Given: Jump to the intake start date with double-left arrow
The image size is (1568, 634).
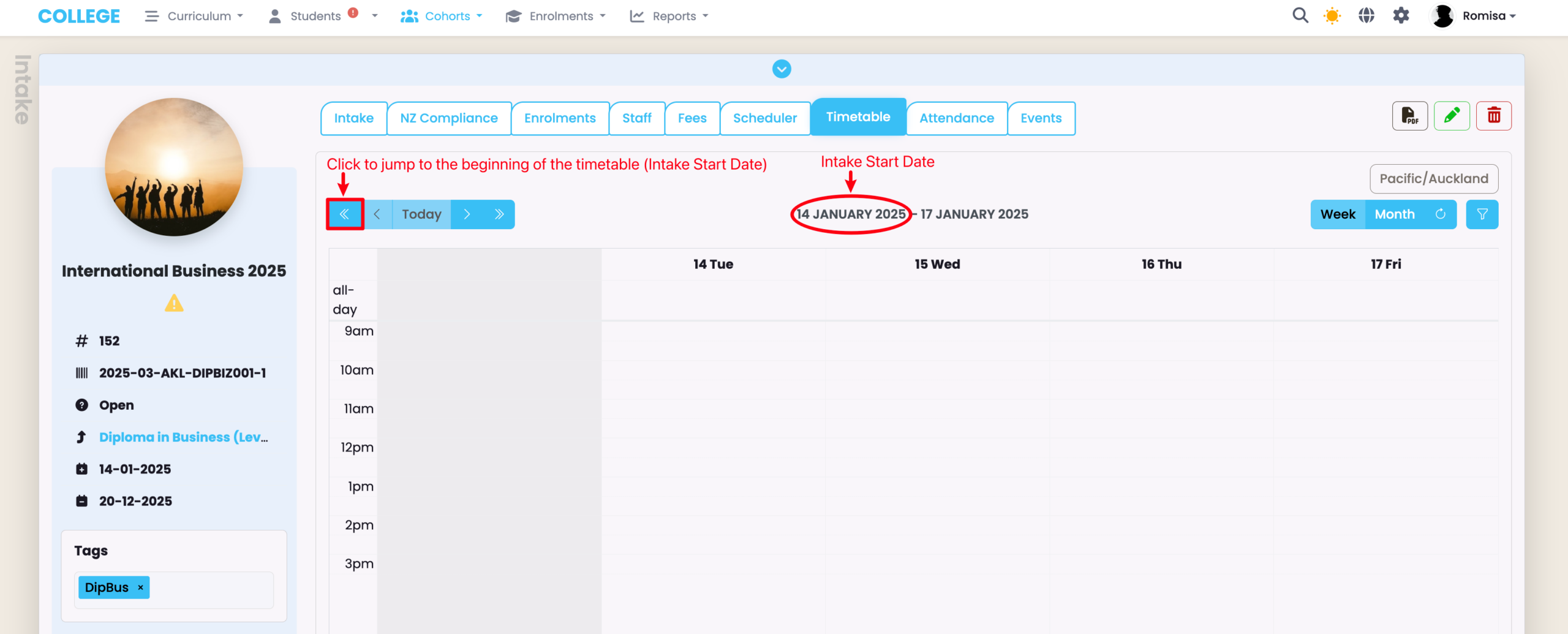Looking at the screenshot, I should [345, 214].
